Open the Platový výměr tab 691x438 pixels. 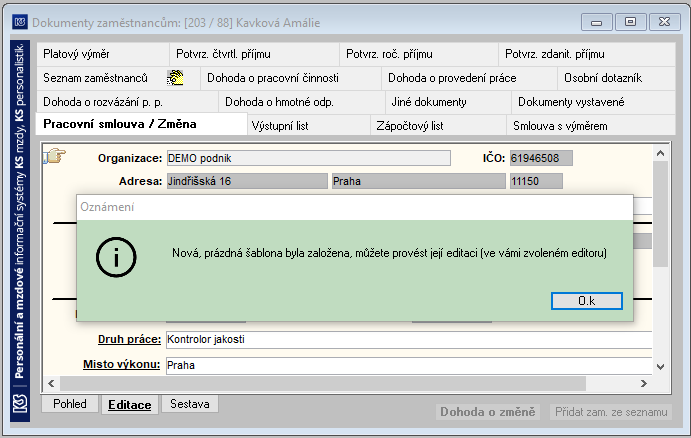103,54
